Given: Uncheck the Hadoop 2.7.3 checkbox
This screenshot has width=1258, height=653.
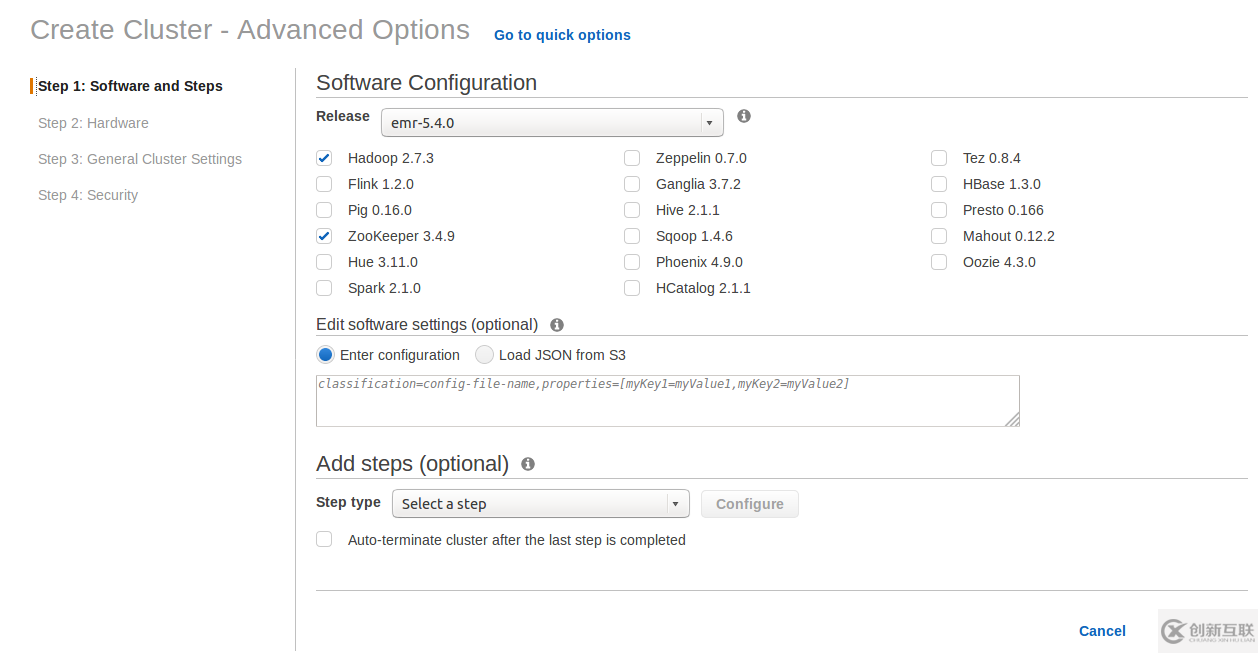Looking at the screenshot, I should tap(324, 158).
